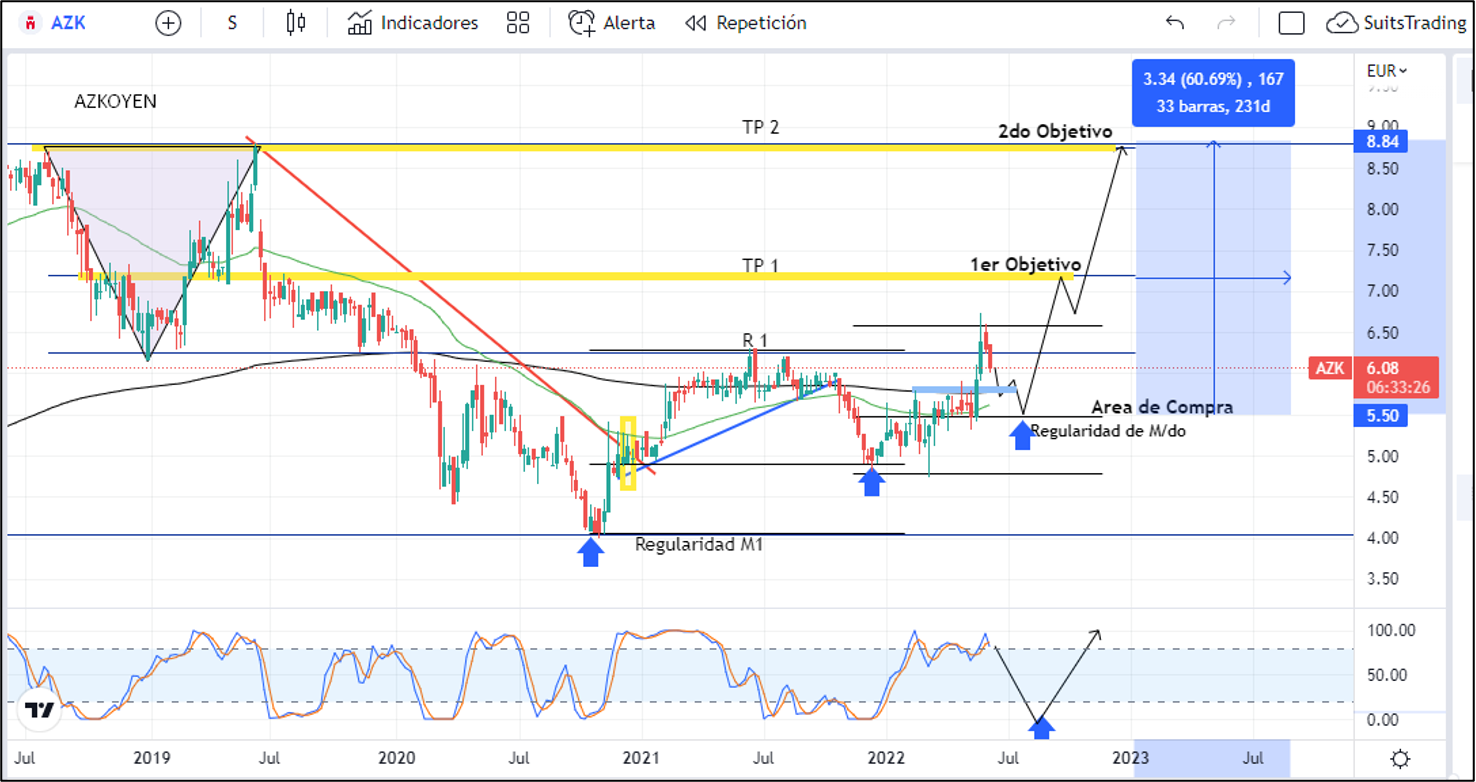Image resolution: width=1476 pixels, height=782 pixels.
Task: Click the AZK symbol search field
Action: point(56,23)
